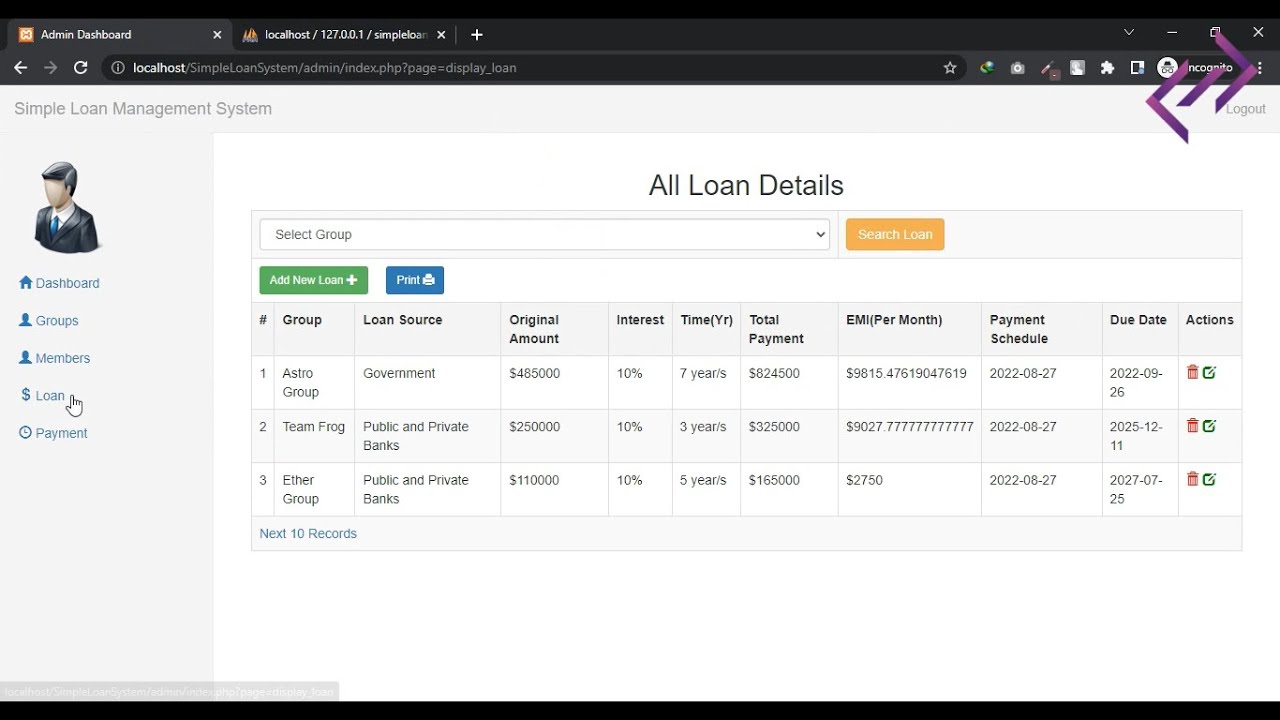Bookmark this page with the star icon
Screen dimensions: 1280x720
click(x=950, y=68)
